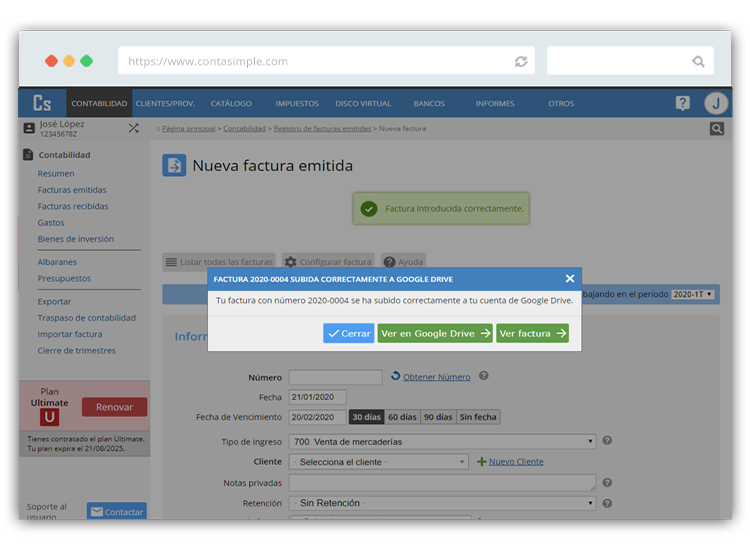The image size is (750, 552).
Task: Open the help question mark icon in header
Action: pyautogui.click(x=683, y=103)
